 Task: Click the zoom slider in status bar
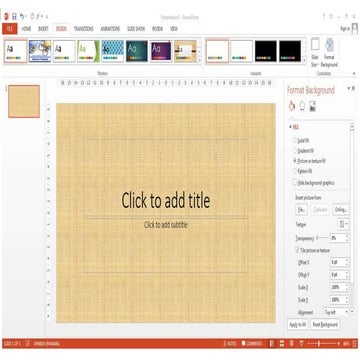point(323,343)
